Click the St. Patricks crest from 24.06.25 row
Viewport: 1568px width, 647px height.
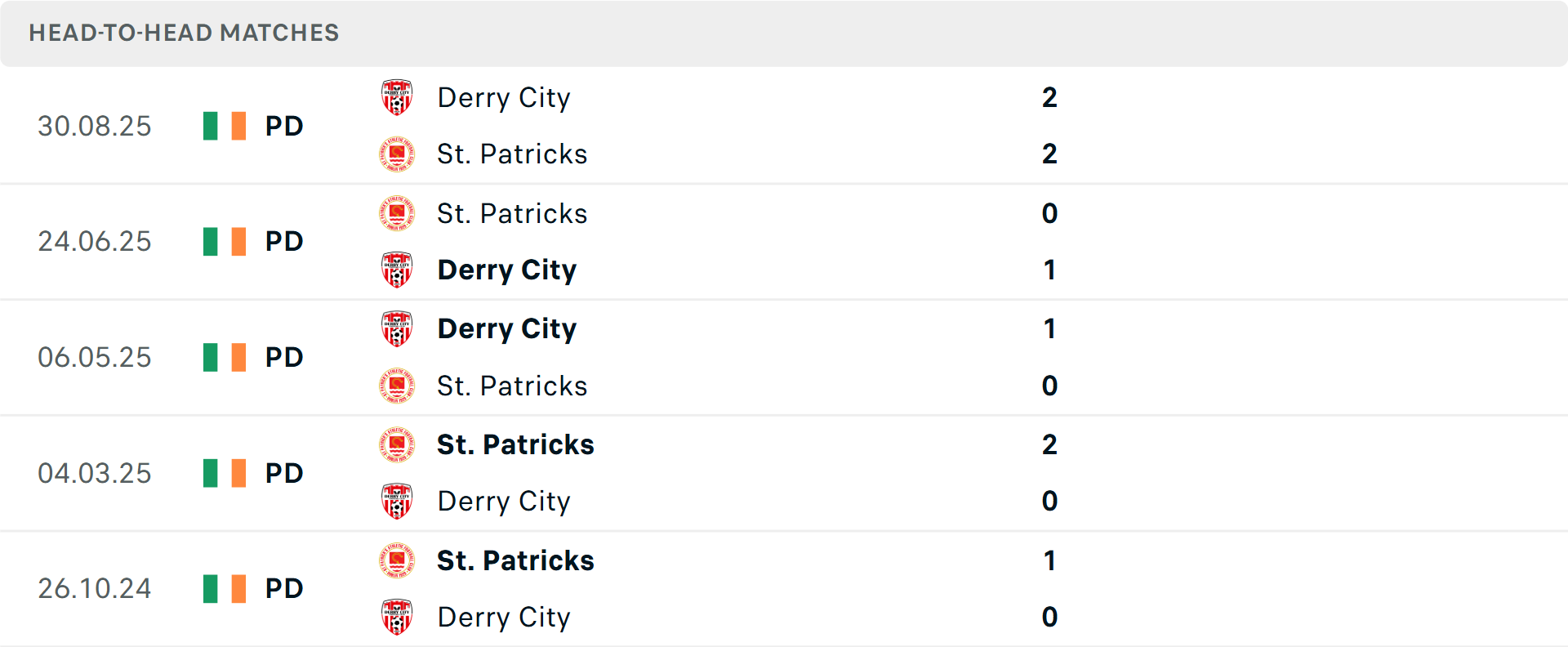396,214
